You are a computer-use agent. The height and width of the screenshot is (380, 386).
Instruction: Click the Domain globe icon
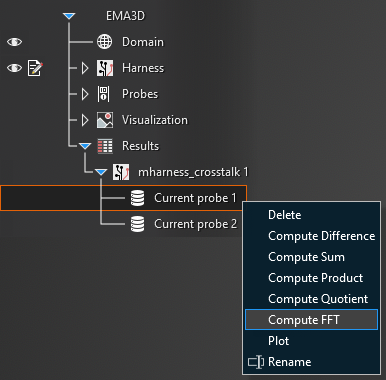pos(104,42)
